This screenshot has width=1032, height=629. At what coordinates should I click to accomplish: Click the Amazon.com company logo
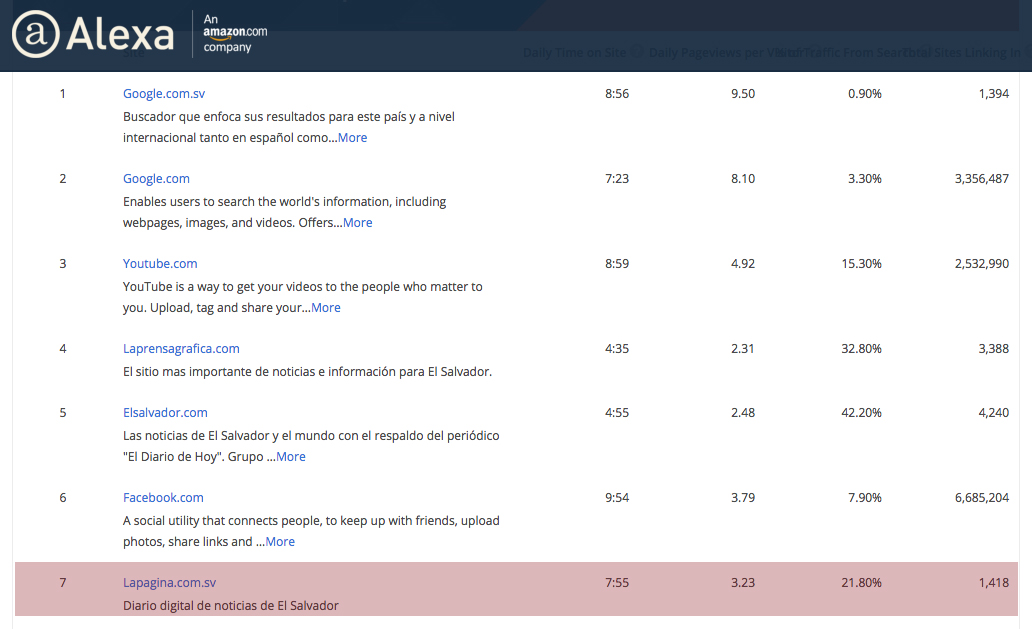235,33
